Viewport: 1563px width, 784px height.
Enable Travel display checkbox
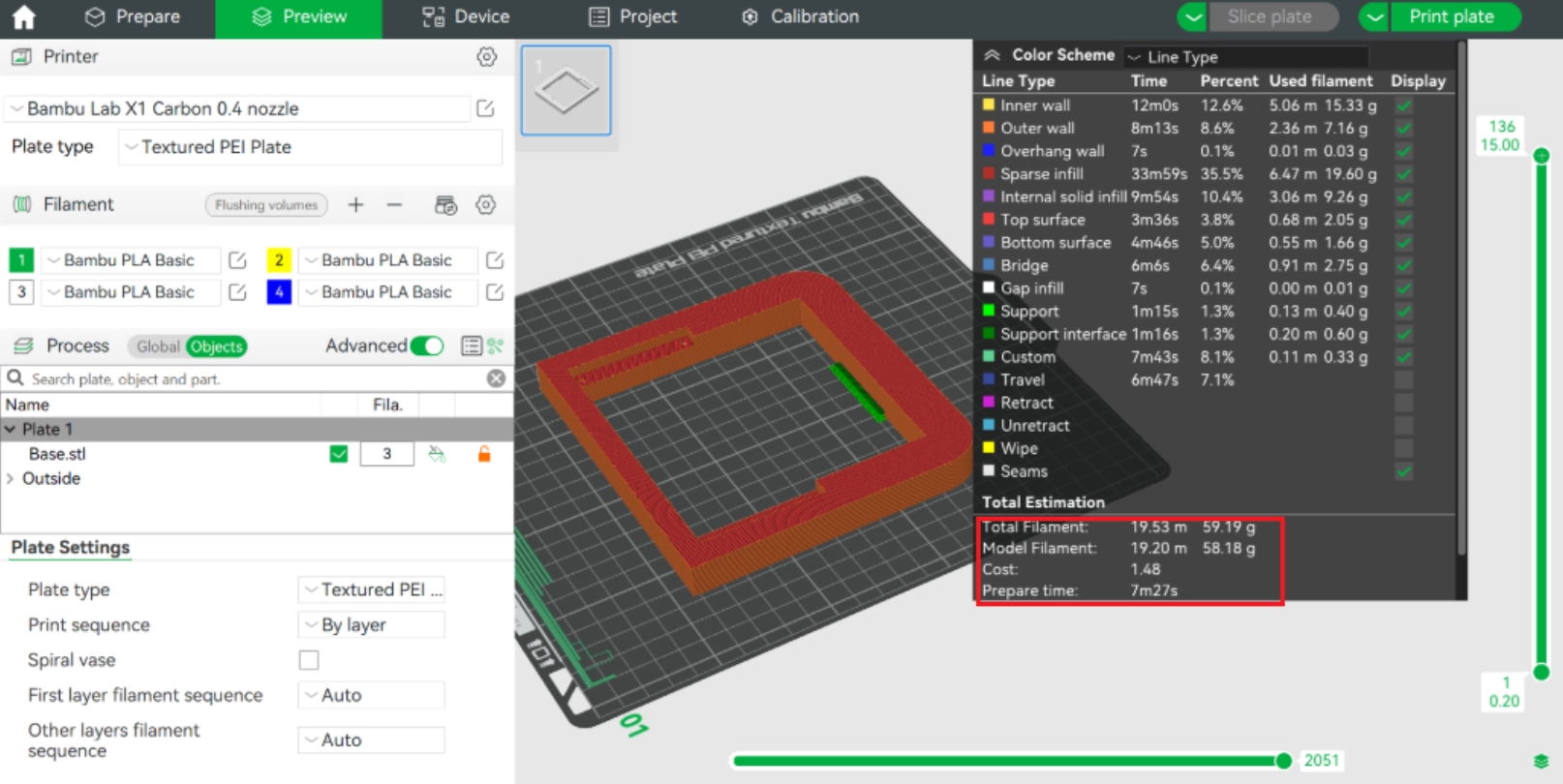1403,380
